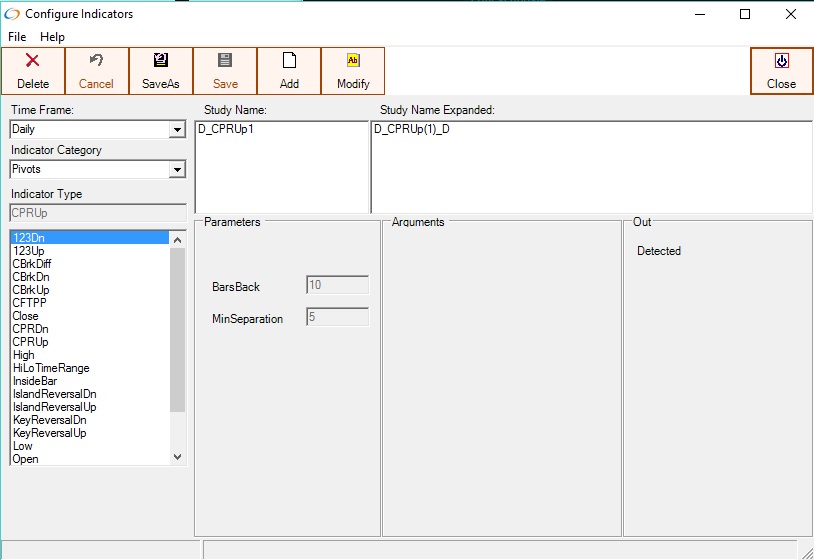Click the Modify toolbar icon
The image size is (814, 560).
353,61
